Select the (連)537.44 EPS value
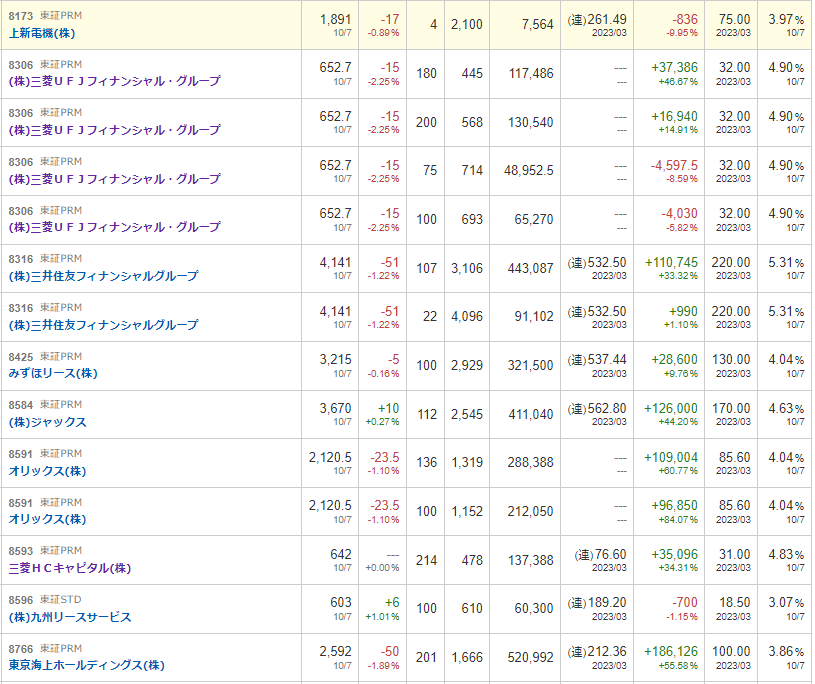815x684 pixels. [597, 360]
